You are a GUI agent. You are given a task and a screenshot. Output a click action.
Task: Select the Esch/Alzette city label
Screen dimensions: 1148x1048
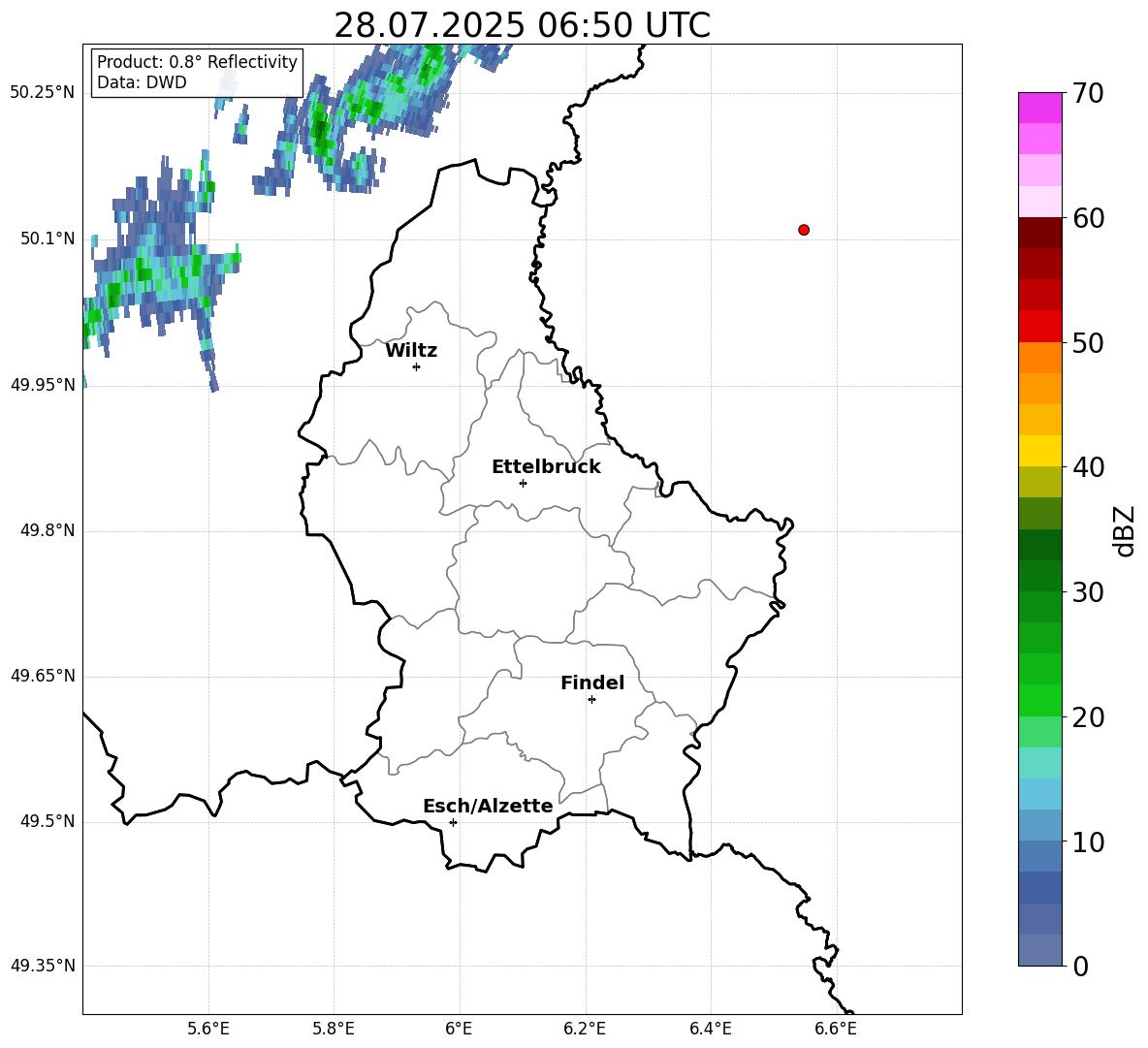[x=488, y=807]
